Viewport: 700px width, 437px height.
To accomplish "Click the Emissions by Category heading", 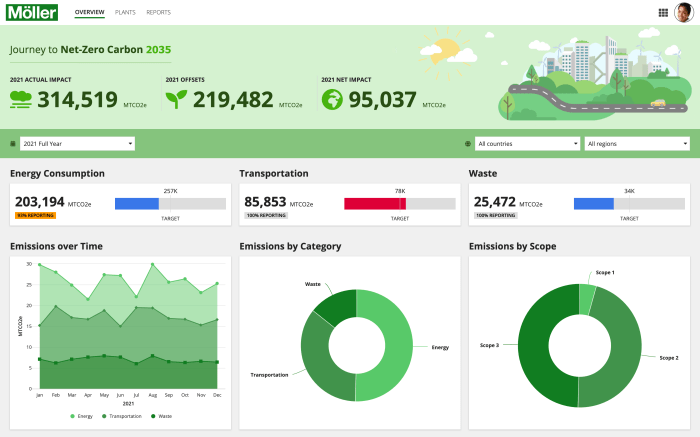I will tap(290, 246).
